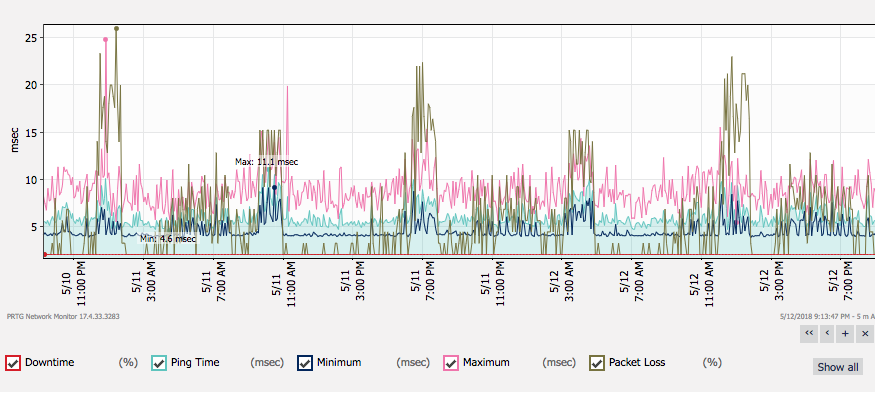This screenshot has height=395, width=875.
Task: Click the '5/11 7:00 AM' axis label
Action: (214, 282)
